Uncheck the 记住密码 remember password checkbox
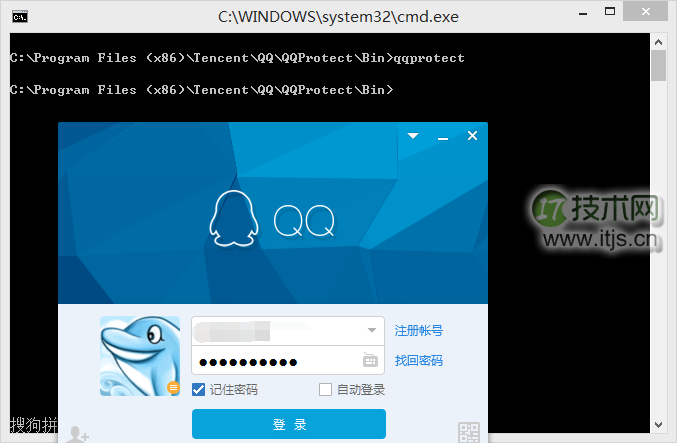This screenshot has height=443, width=677. coord(199,389)
